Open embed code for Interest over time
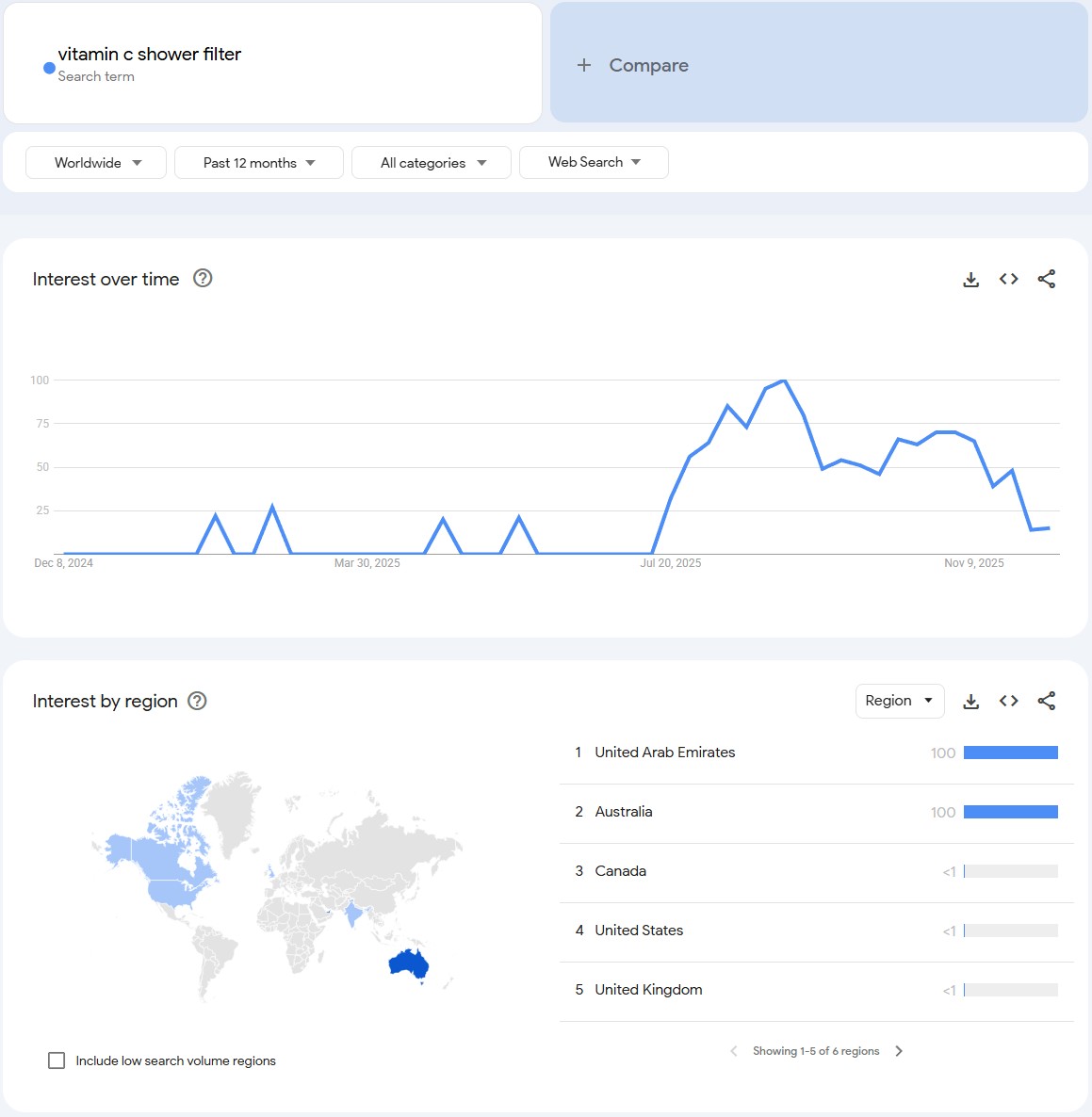 [1008, 279]
